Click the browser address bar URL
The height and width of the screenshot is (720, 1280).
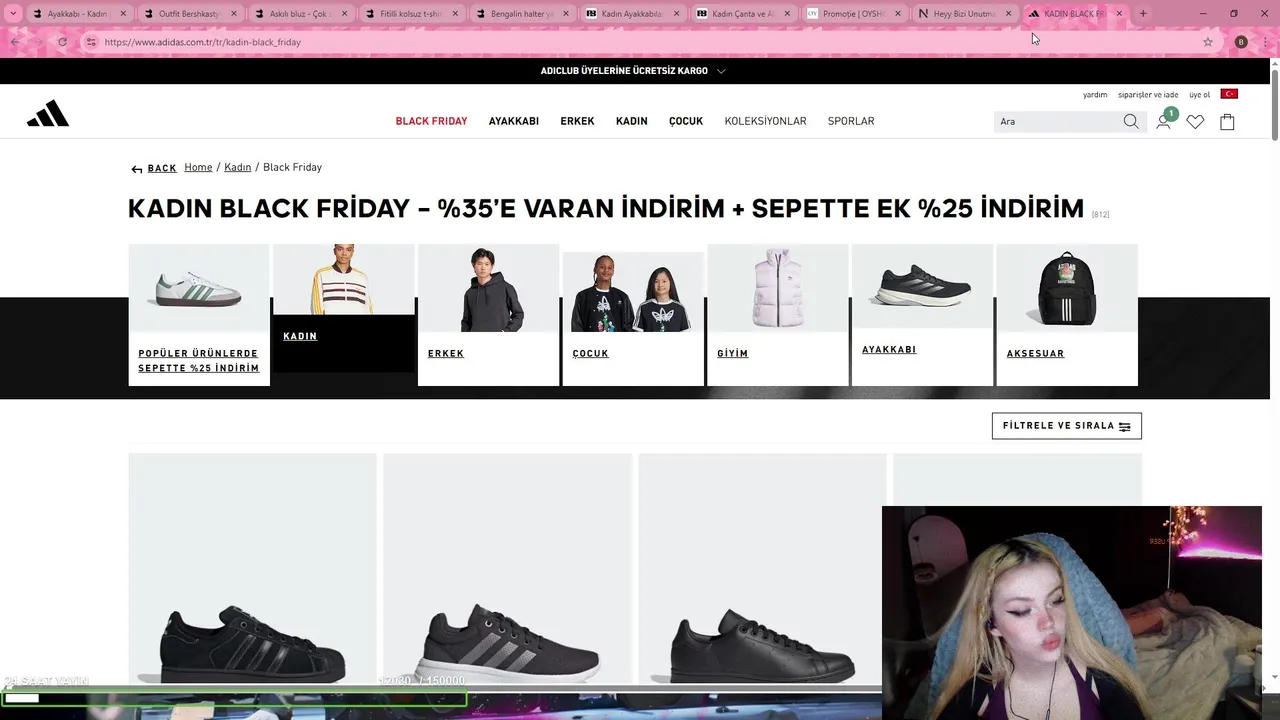(203, 42)
